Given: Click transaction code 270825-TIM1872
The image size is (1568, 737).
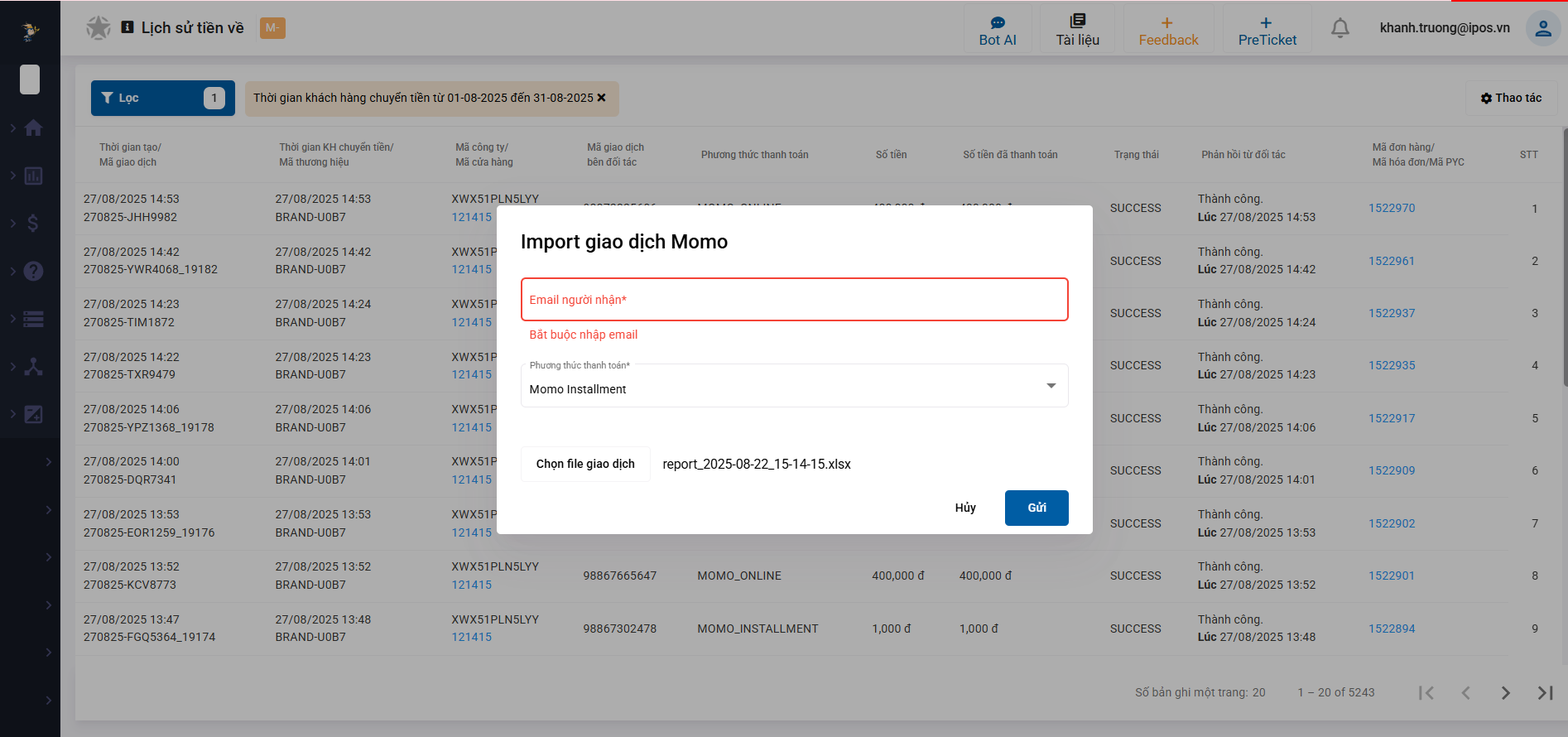Looking at the screenshot, I should 129,322.
